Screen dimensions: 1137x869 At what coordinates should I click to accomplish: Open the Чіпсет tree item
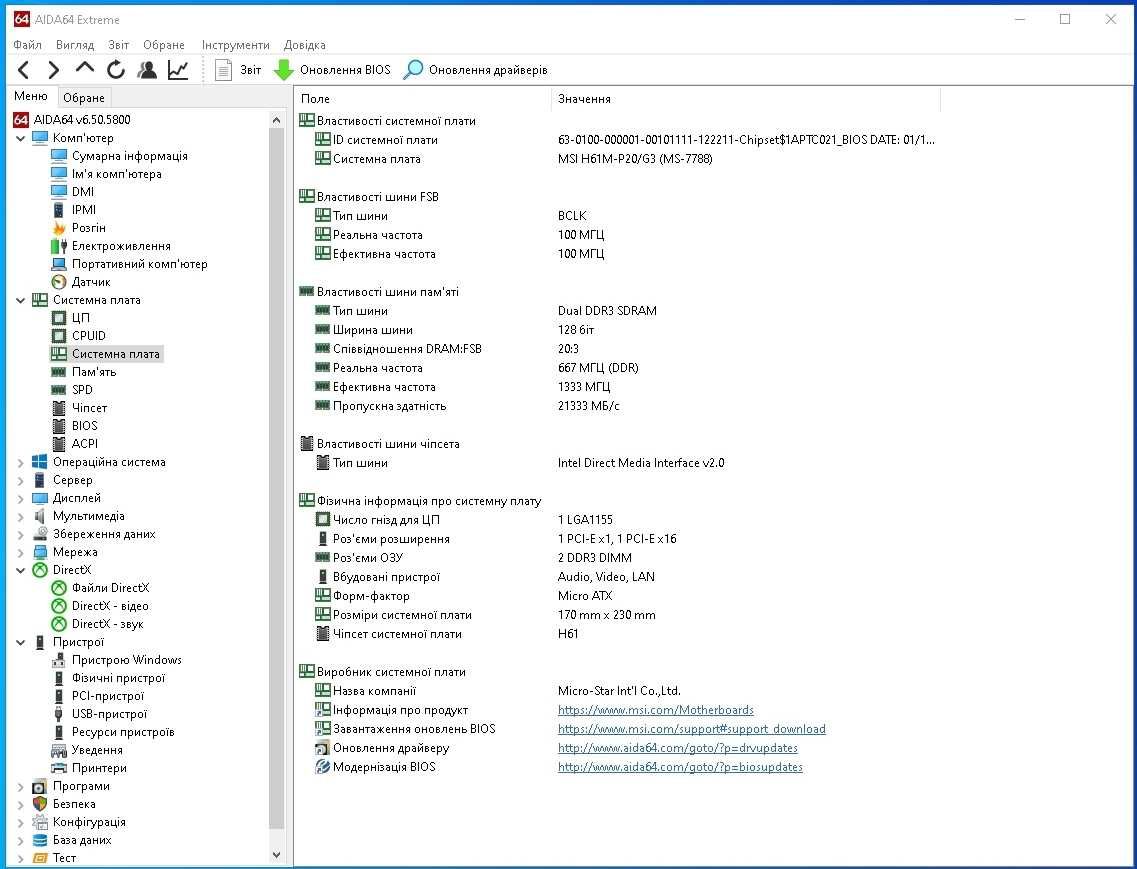click(x=80, y=408)
